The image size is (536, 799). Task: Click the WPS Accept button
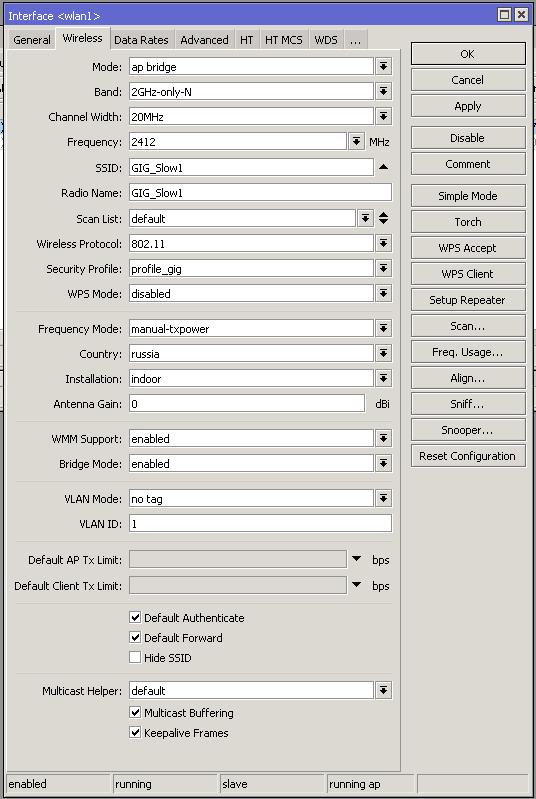(468, 248)
